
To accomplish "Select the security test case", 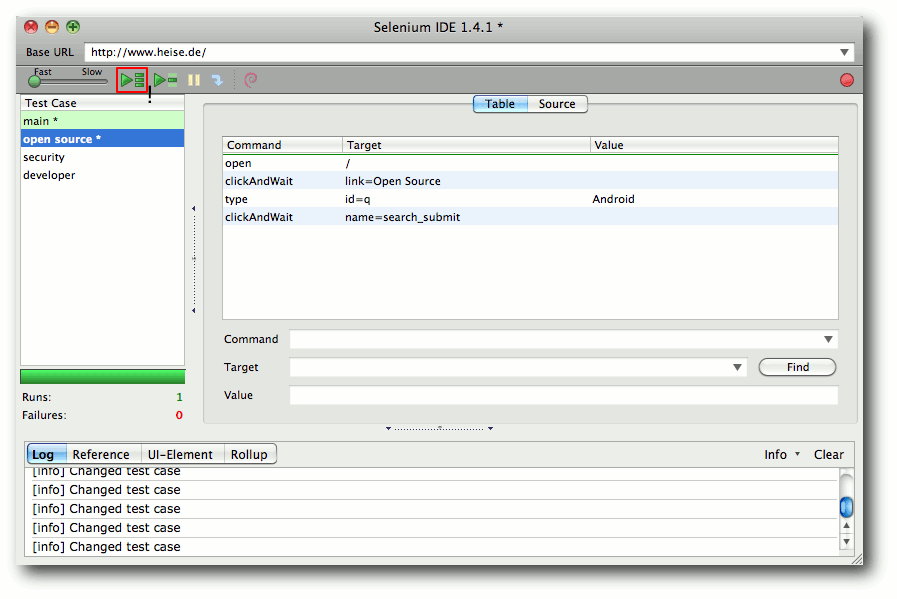I will tap(102, 157).
